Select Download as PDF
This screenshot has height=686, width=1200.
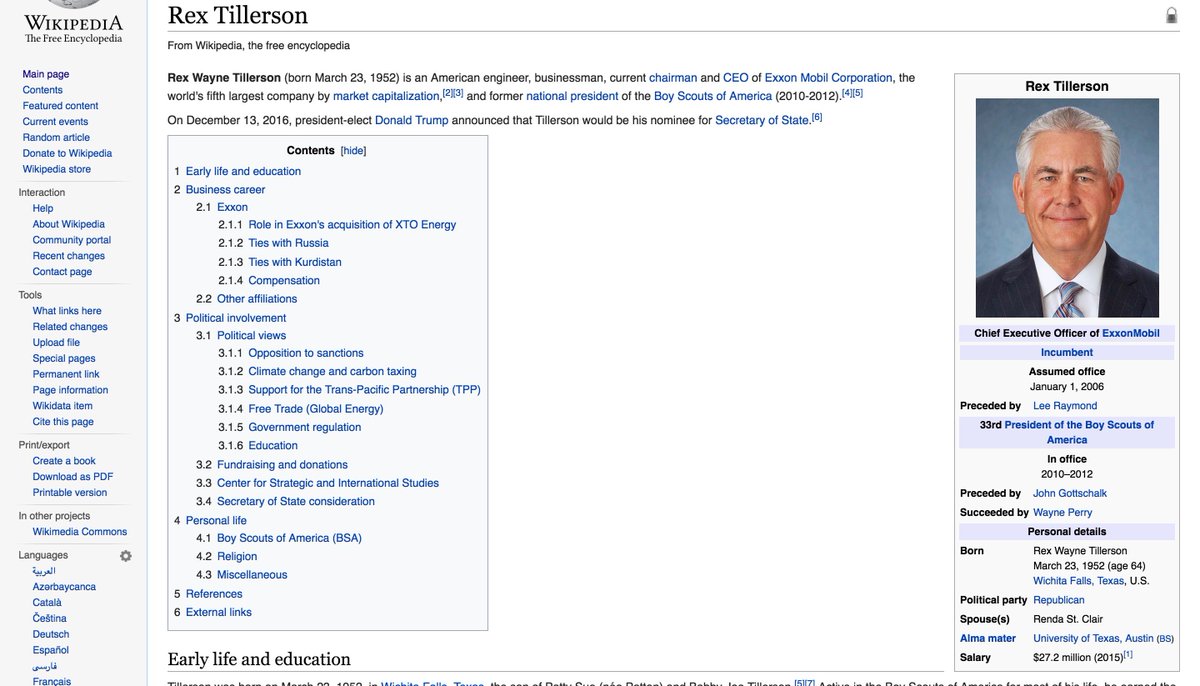[73, 477]
